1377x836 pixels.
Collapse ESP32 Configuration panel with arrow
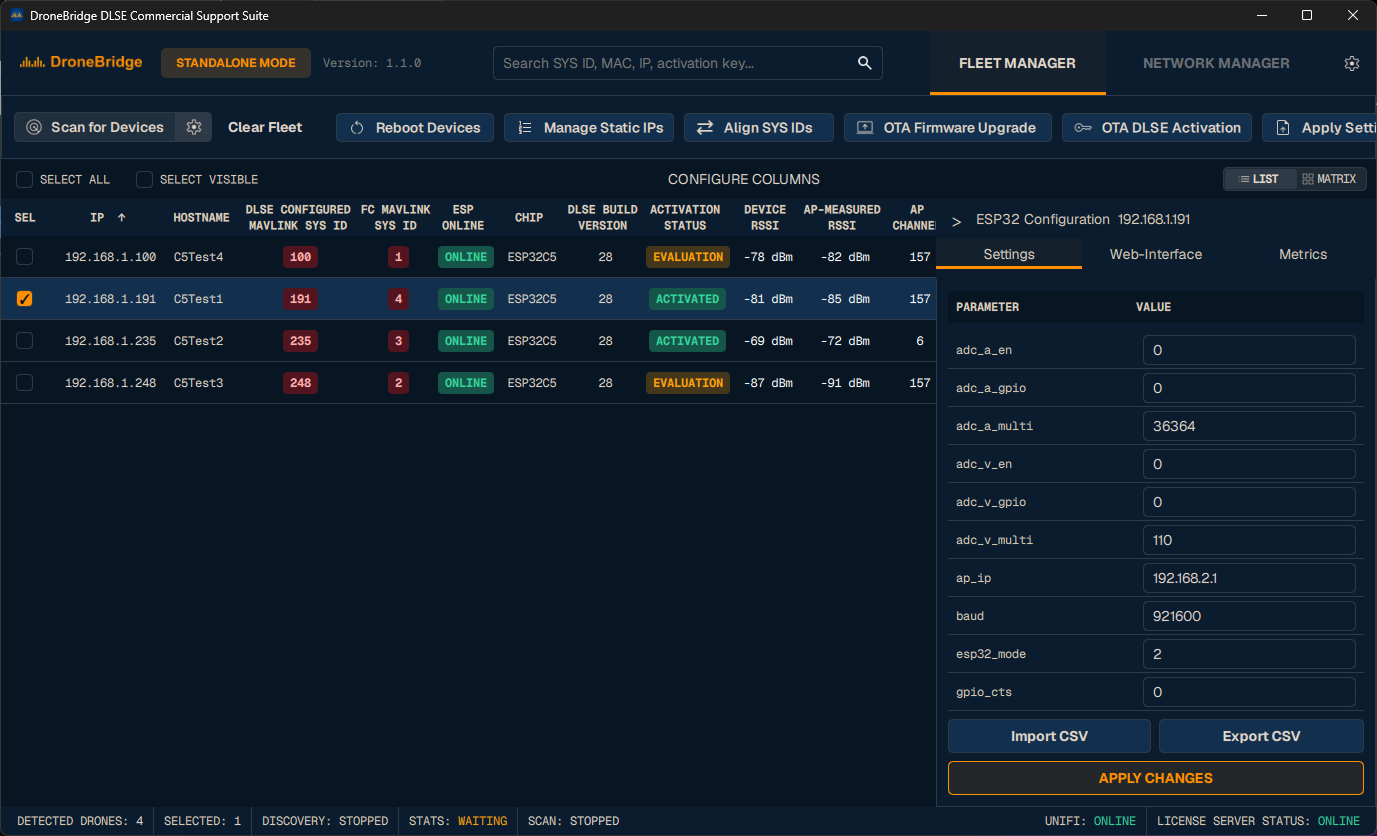click(956, 220)
